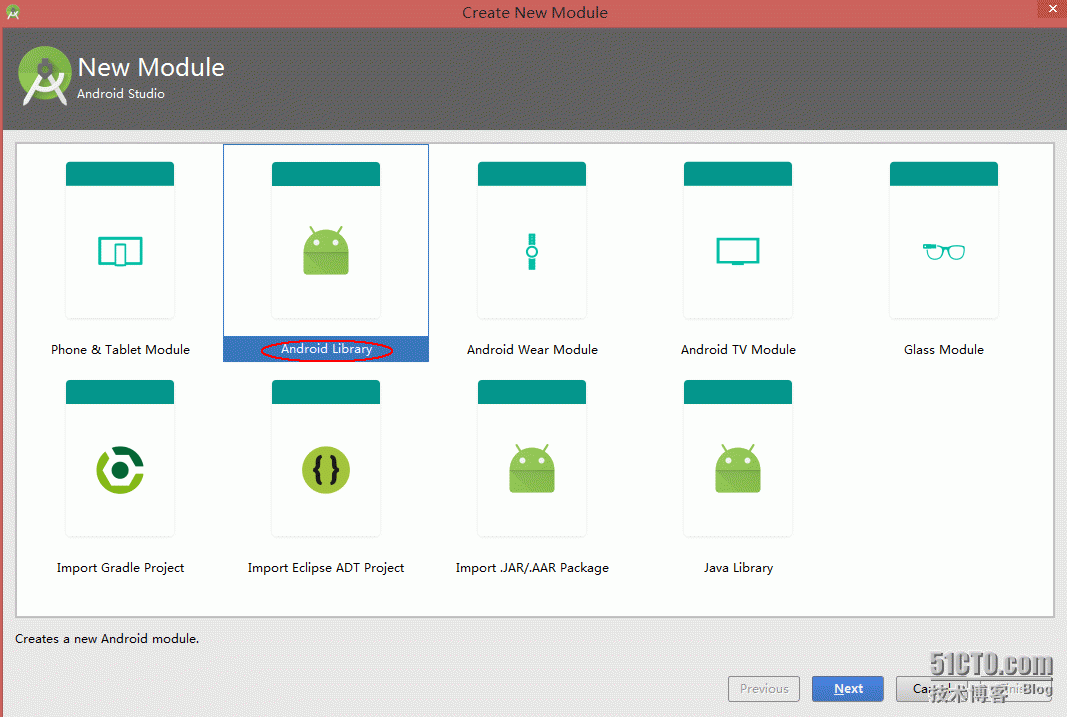Select the Java Library robot icon
Screen dimensions: 1067x717
click(738, 469)
